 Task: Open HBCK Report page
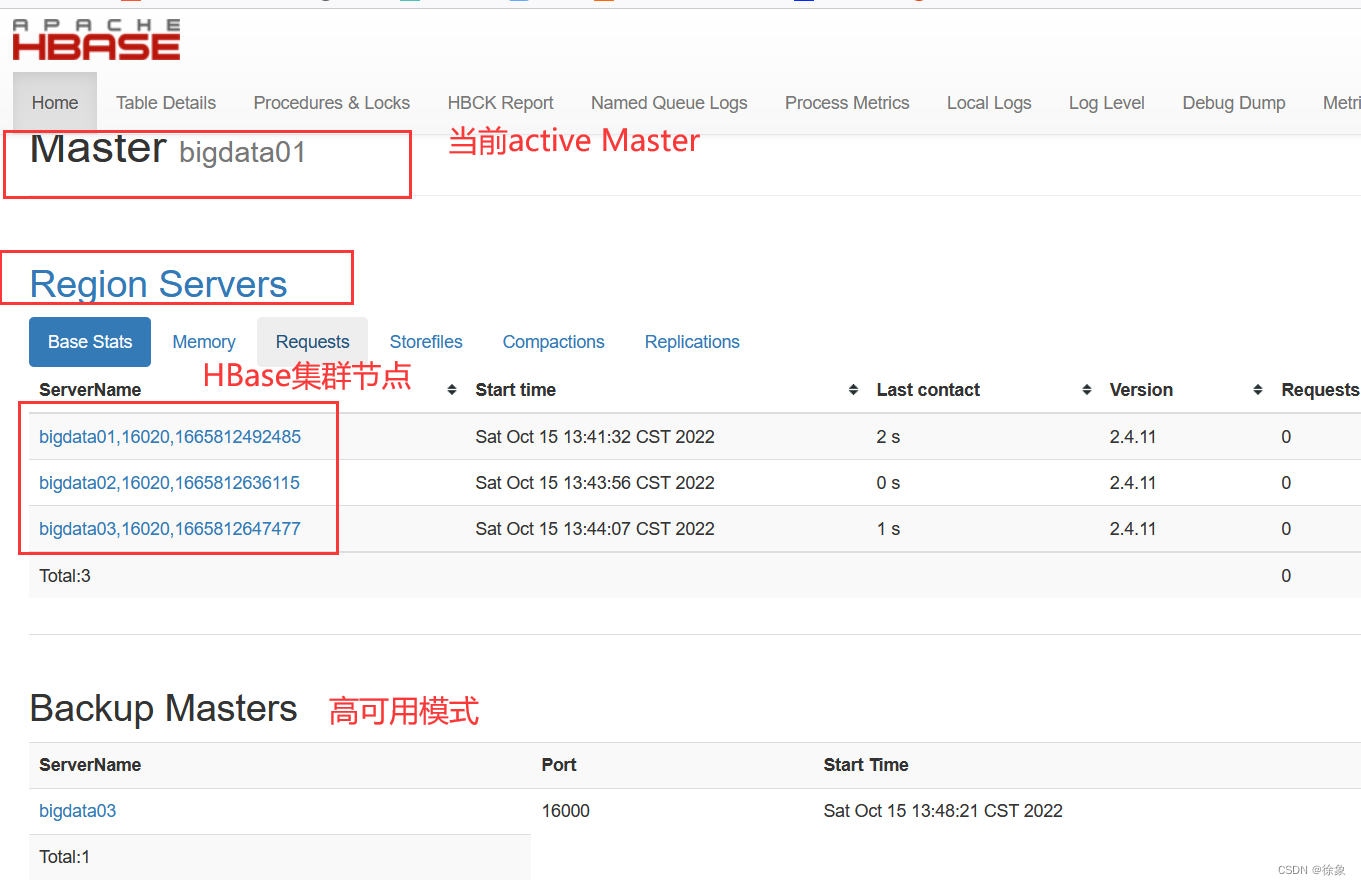click(x=500, y=103)
